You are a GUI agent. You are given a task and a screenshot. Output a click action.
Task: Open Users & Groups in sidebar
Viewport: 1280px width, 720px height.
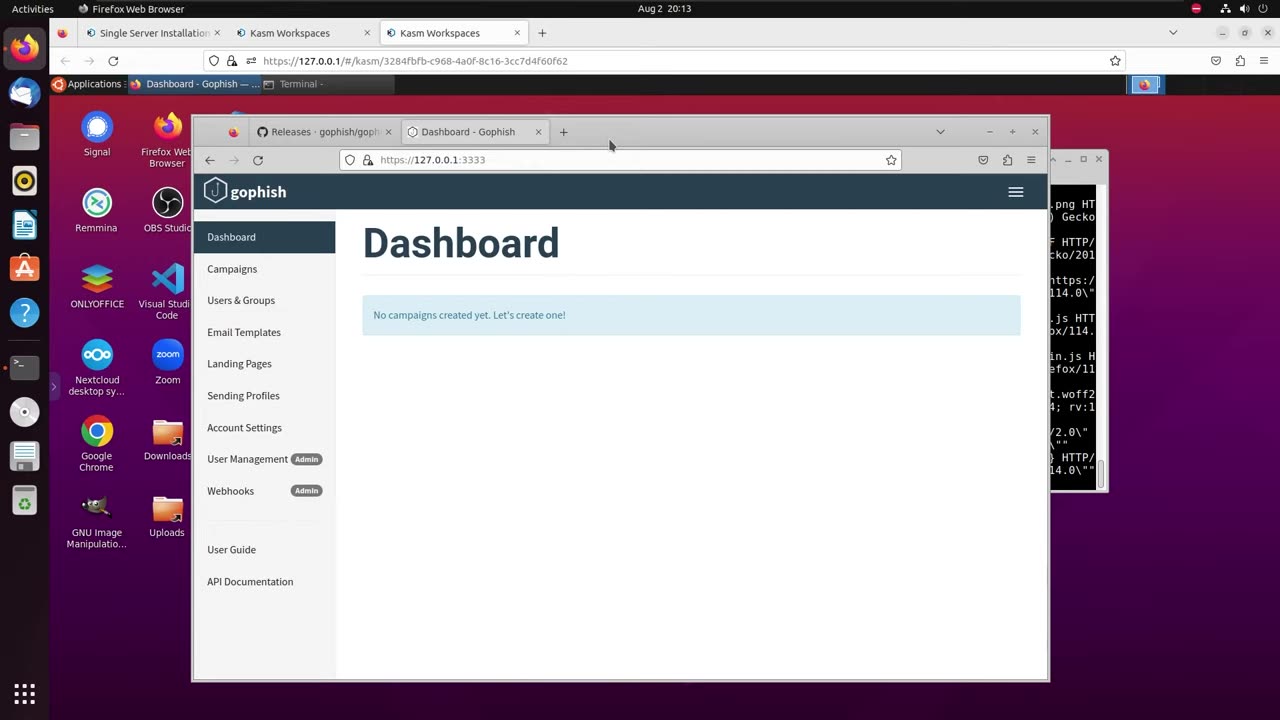(264, 300)
